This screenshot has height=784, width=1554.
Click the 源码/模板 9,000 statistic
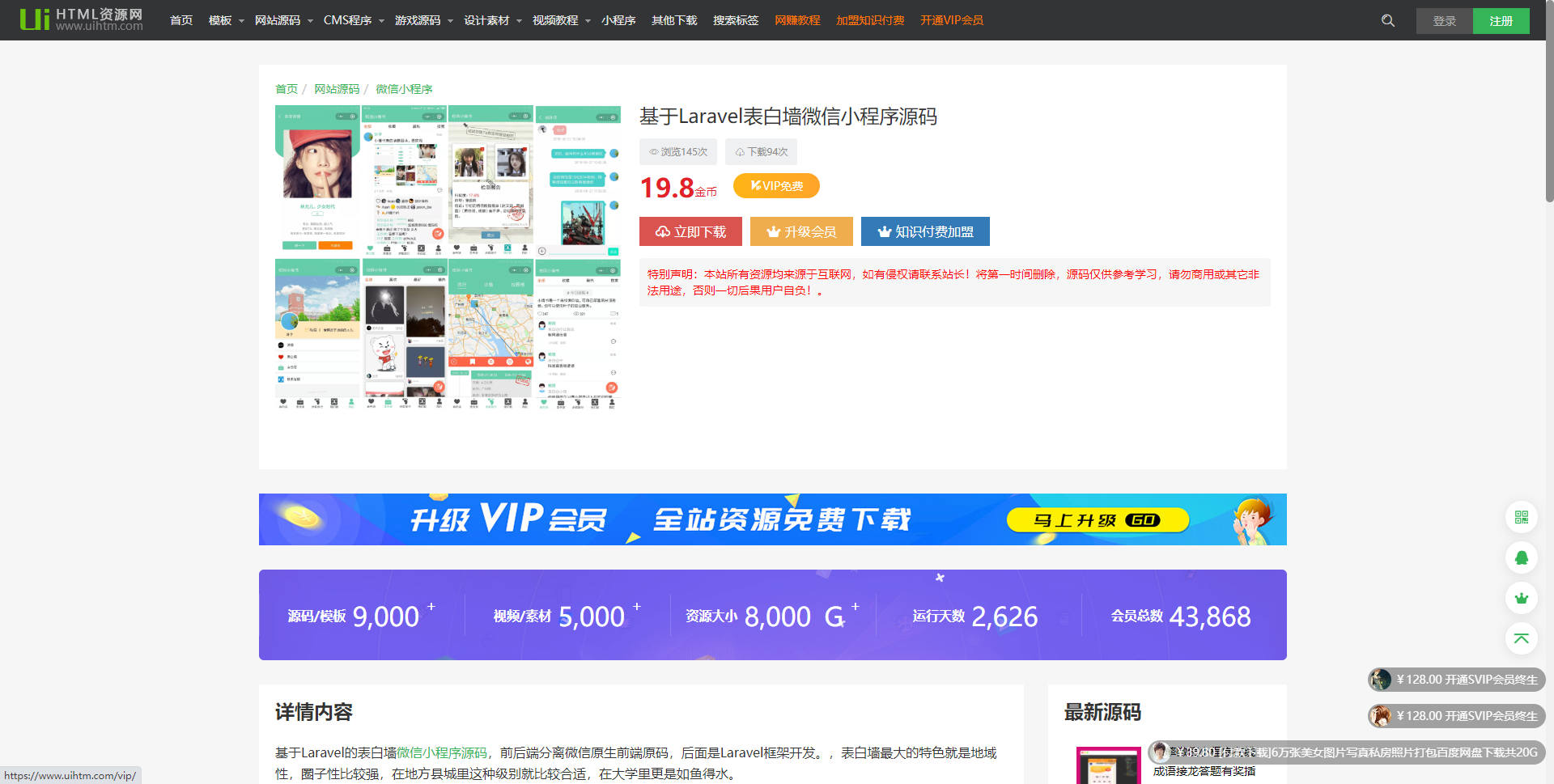361,617
